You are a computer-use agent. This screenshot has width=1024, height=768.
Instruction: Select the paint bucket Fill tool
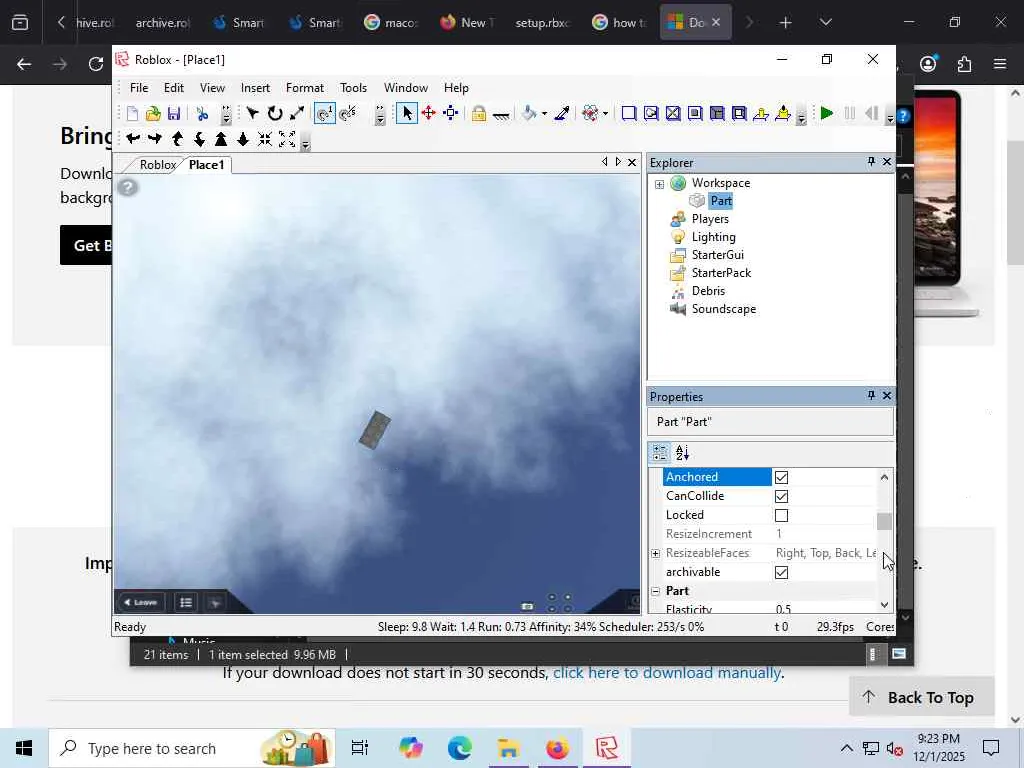point(529,114)
